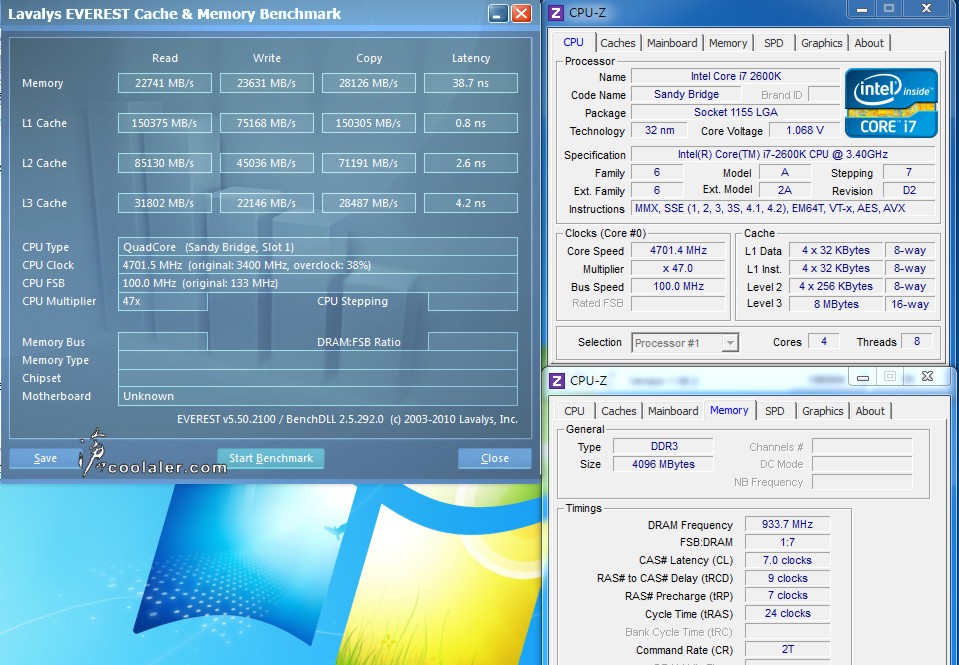Viewport: 959px width, 665px height.
Task: Click the Specification field with i7-2600K CPU @ 3.40GHz
Action: [782, 154]
